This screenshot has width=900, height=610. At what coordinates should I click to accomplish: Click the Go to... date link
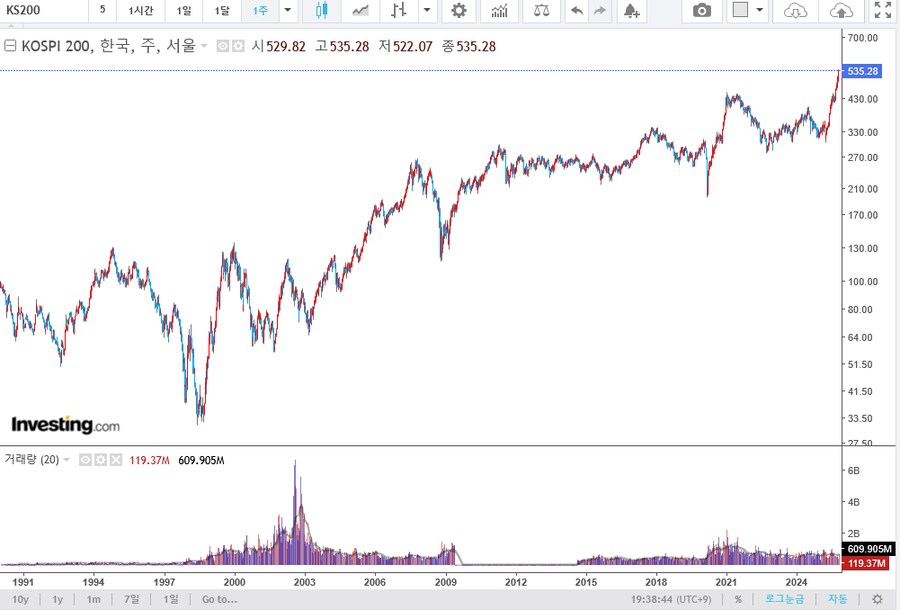(219, 599)
